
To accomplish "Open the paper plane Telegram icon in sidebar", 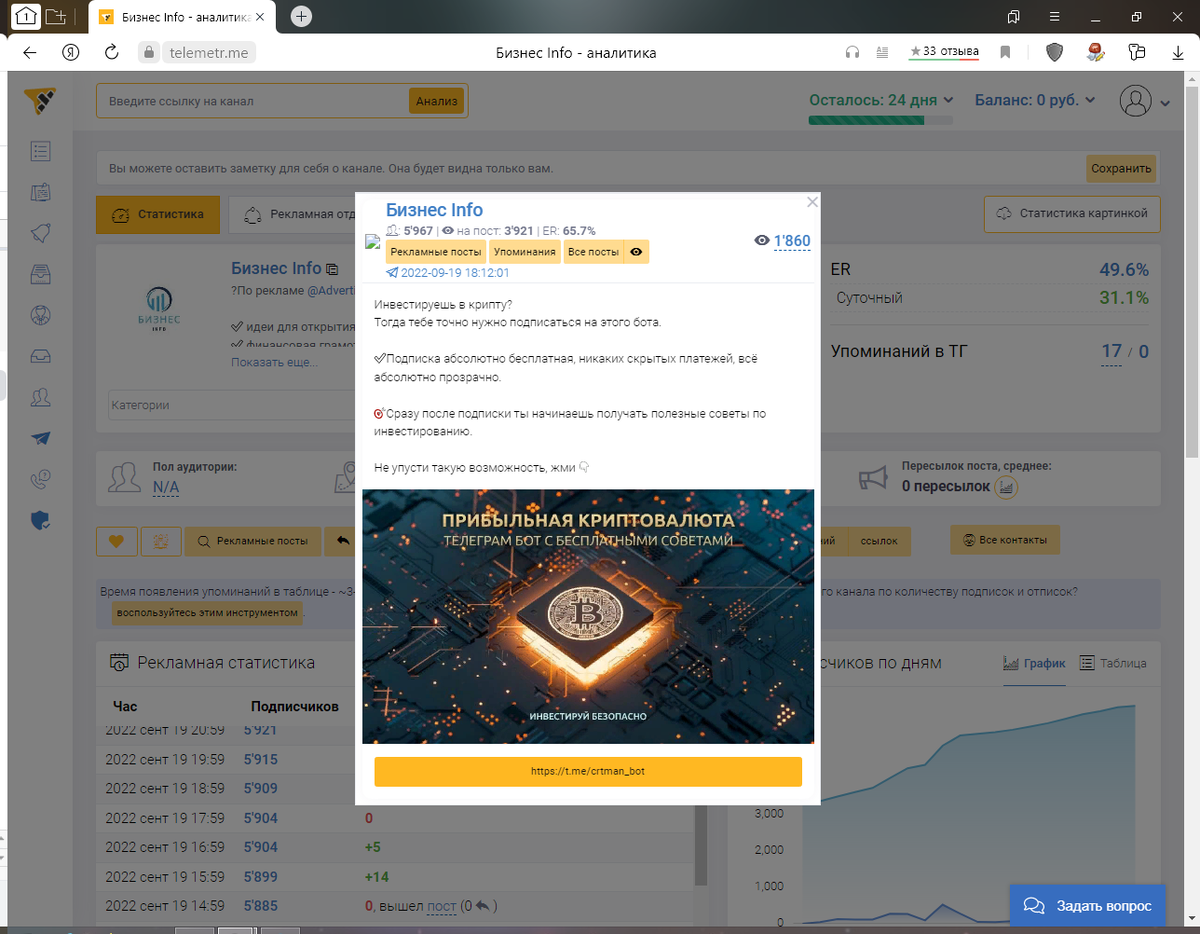I will (40, 438).
